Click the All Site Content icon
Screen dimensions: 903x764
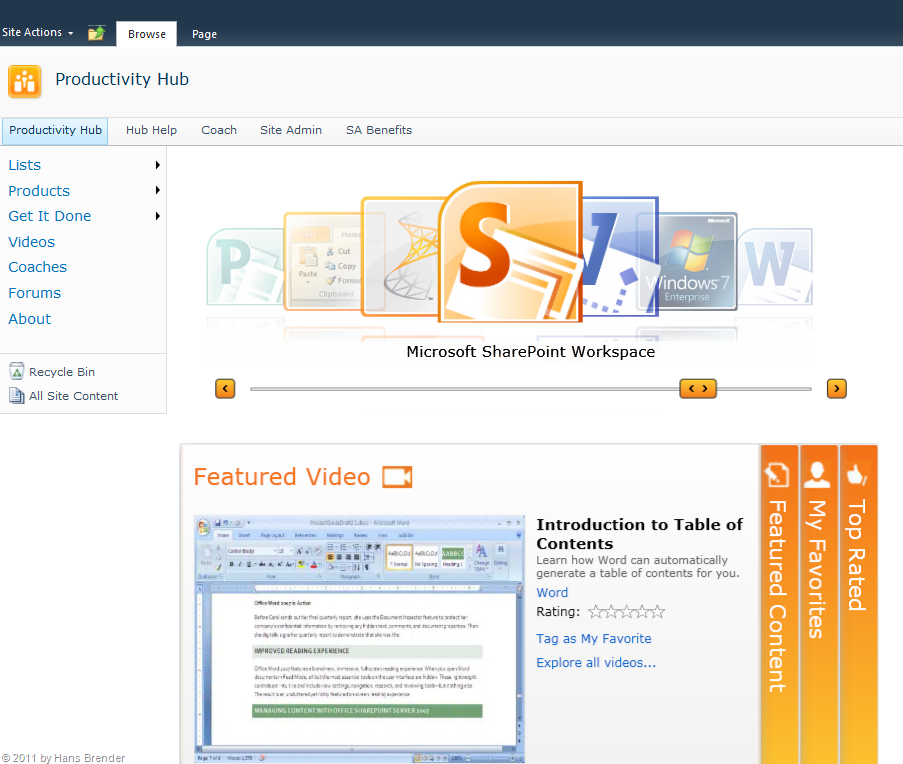16,396
